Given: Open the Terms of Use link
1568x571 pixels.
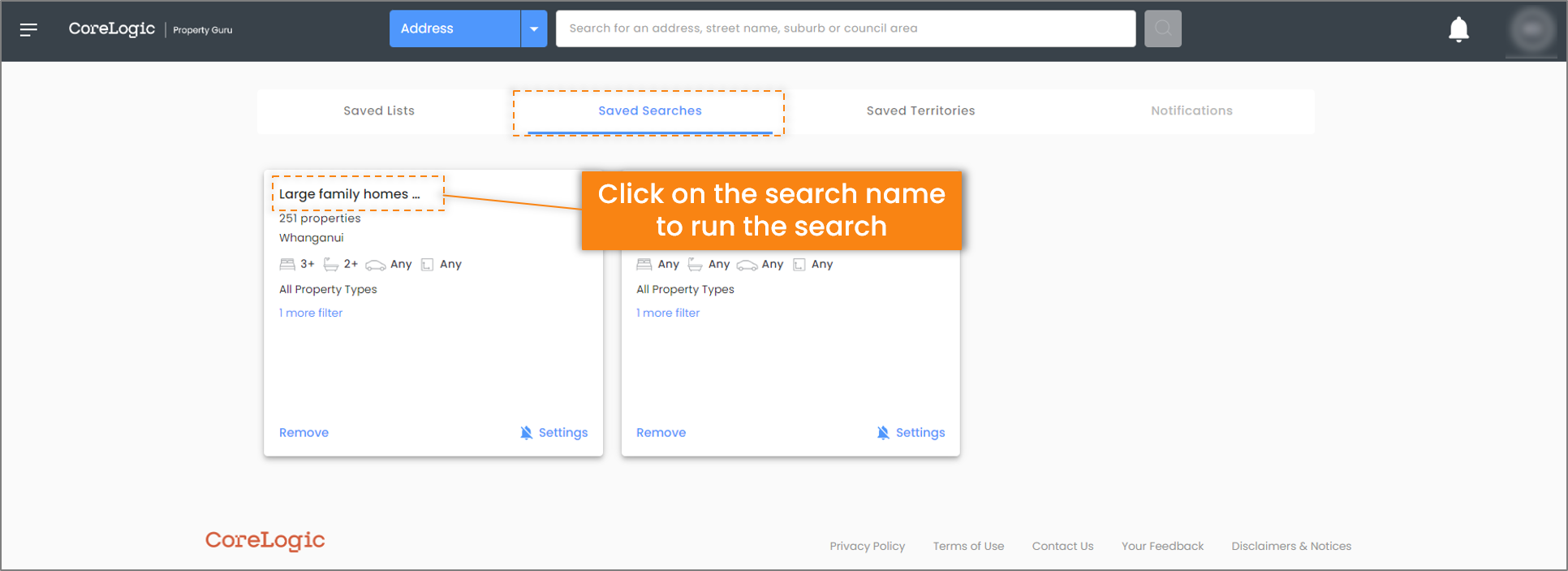Looking at the screenshot, I should point(968,546).
